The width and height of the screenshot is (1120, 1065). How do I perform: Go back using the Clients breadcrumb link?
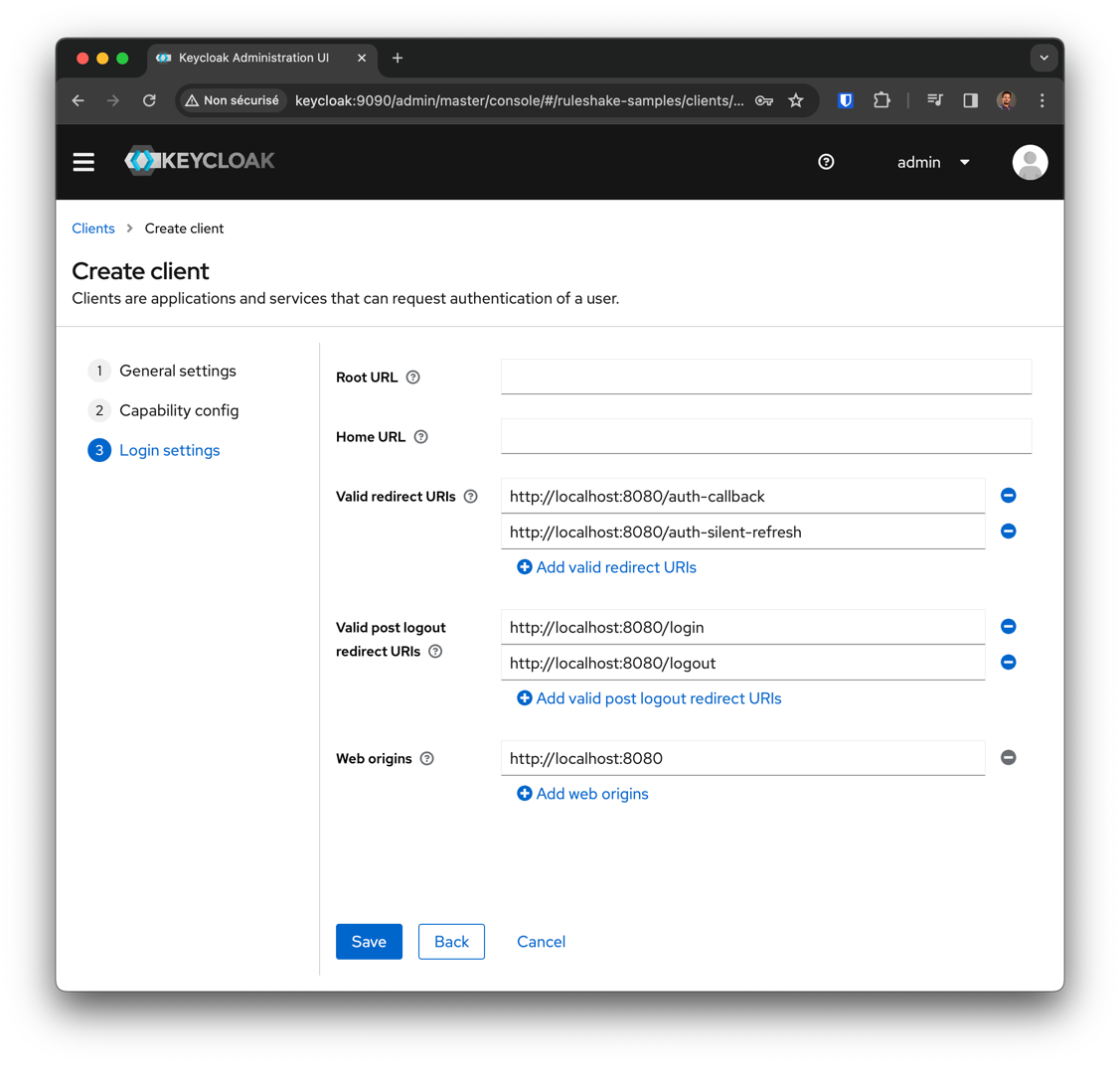click(92, 228)
